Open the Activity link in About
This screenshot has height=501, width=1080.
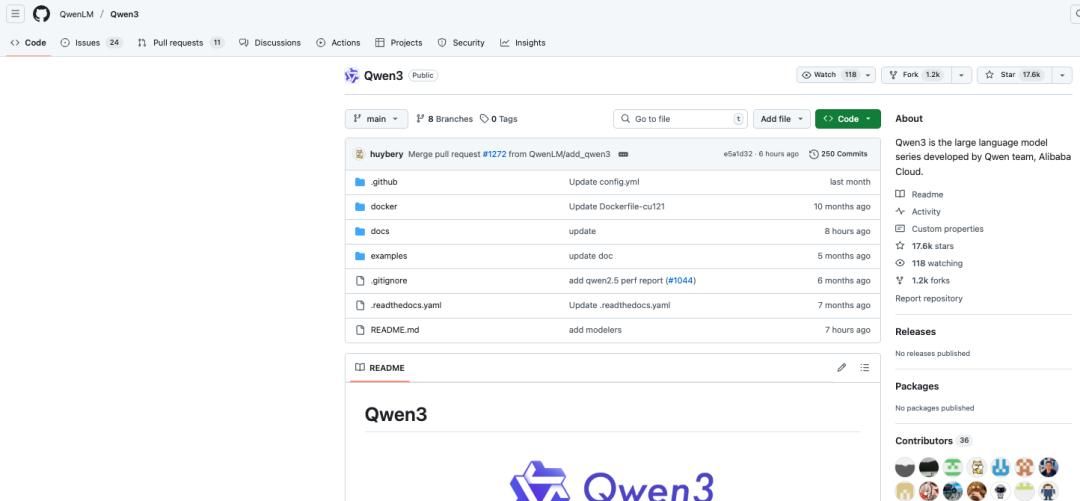coord(918,212)
